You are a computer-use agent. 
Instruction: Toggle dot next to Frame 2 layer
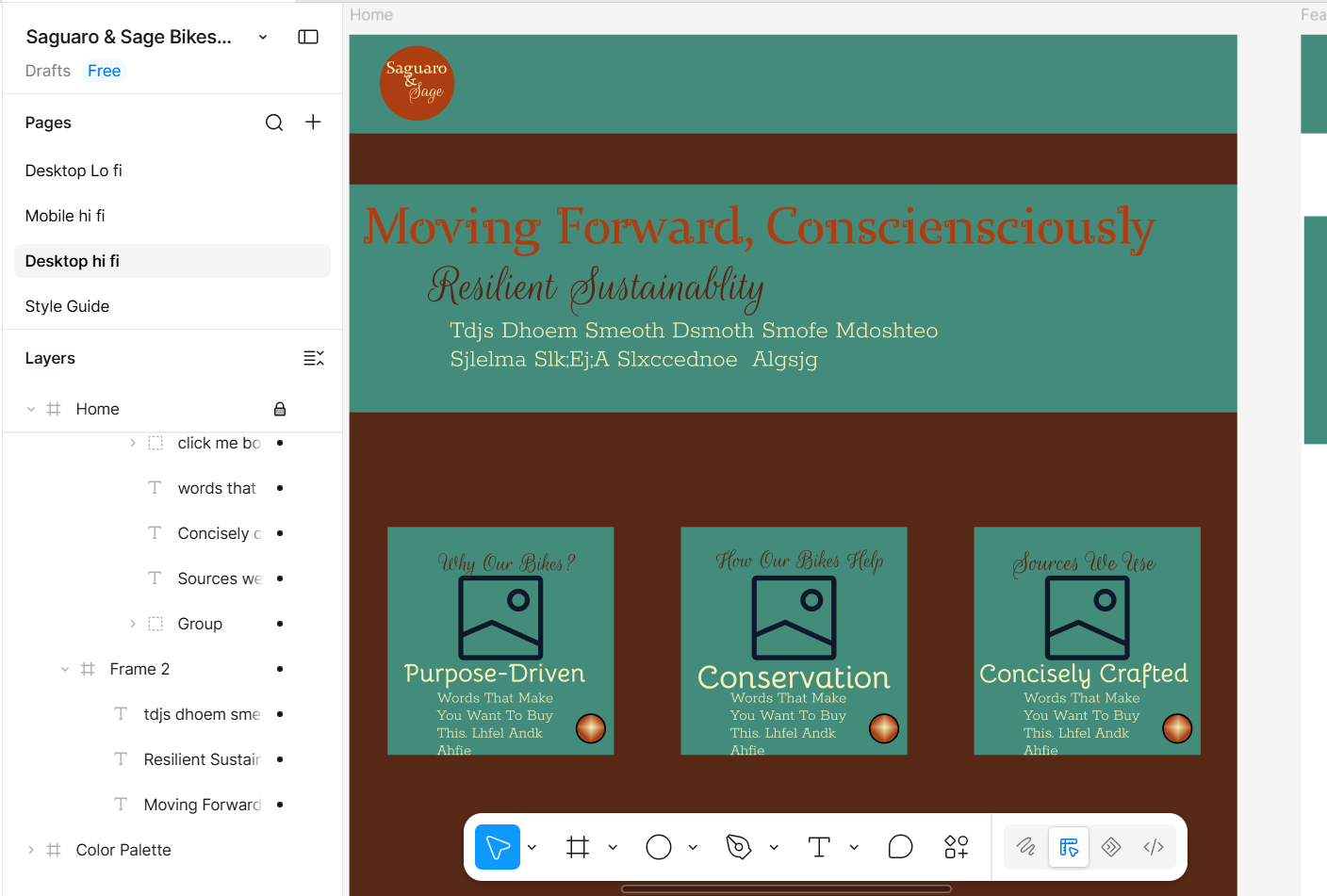tap(280, 669)
